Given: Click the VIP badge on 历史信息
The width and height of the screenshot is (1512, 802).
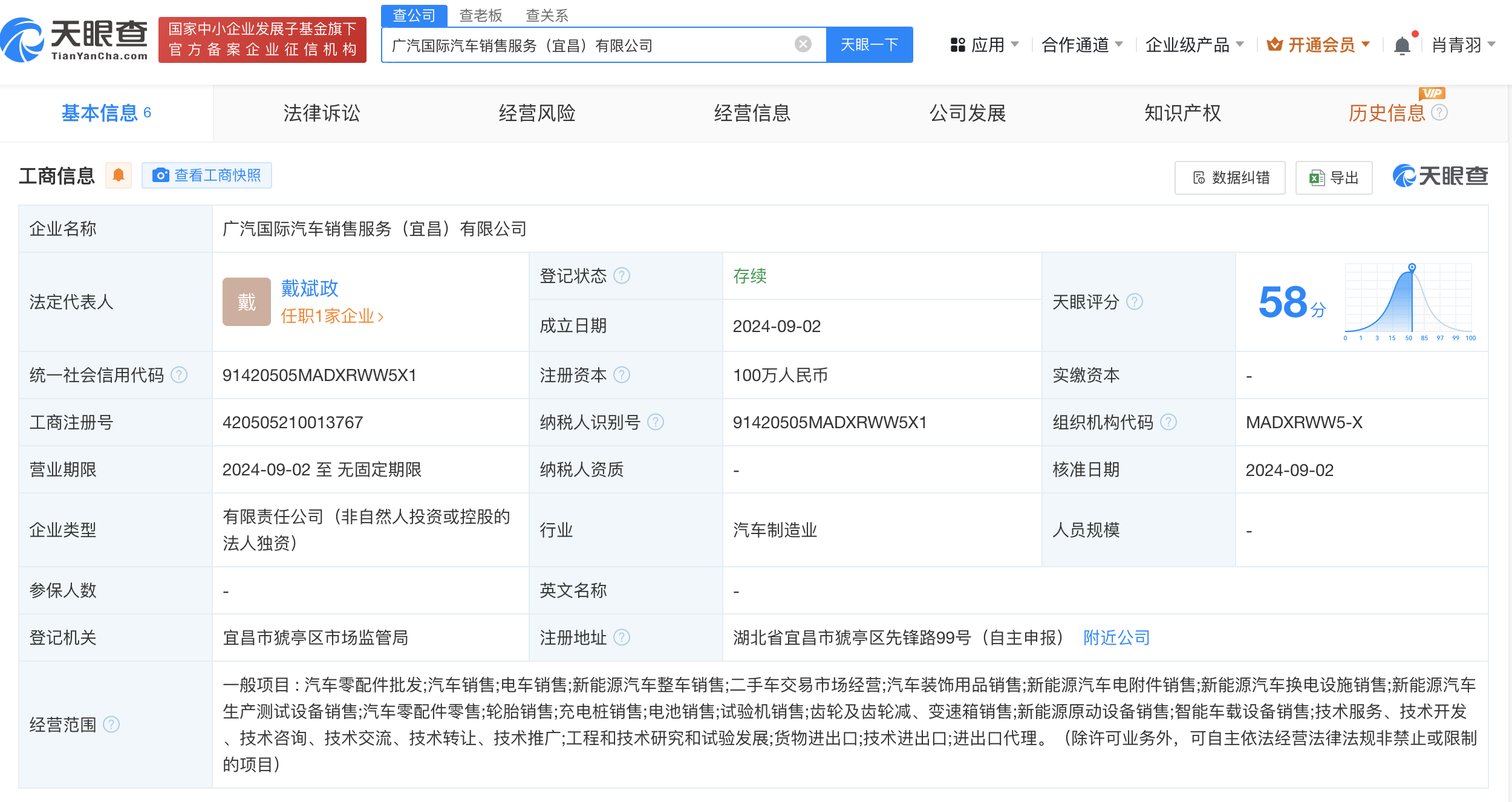Looking at the screenshot, I should click(x=1431, y=94).
